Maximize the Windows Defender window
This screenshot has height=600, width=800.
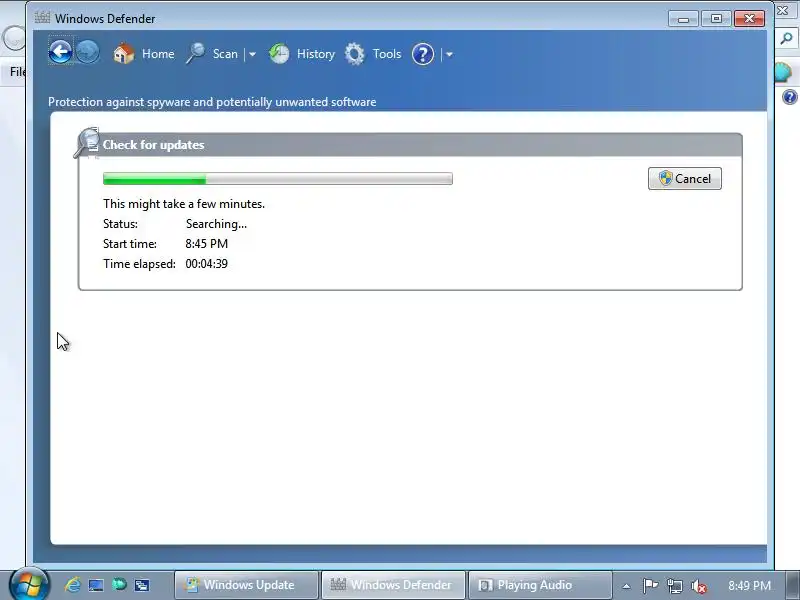coord(716,19)
